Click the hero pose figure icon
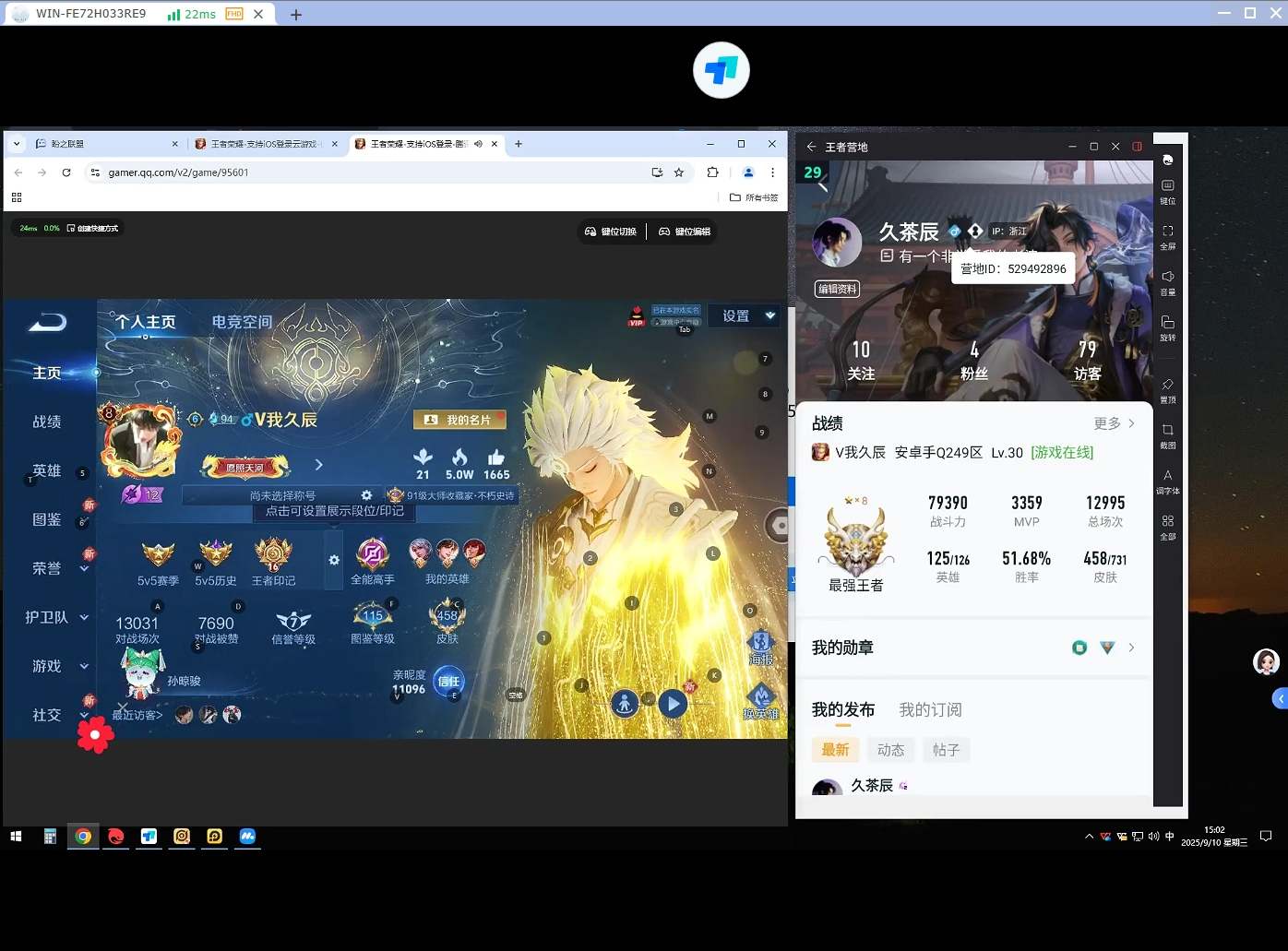Viewport: 1288px width, 951px height. click(625, 704)
